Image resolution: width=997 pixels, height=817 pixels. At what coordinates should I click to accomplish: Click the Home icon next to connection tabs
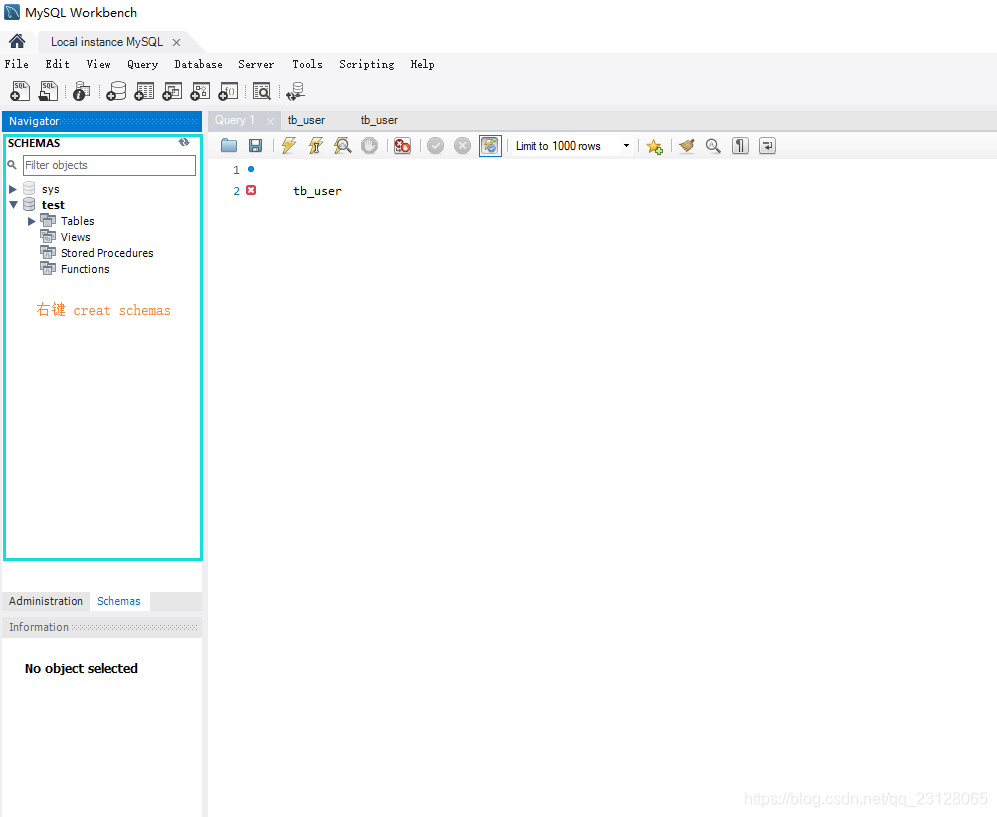pos(16,41)
